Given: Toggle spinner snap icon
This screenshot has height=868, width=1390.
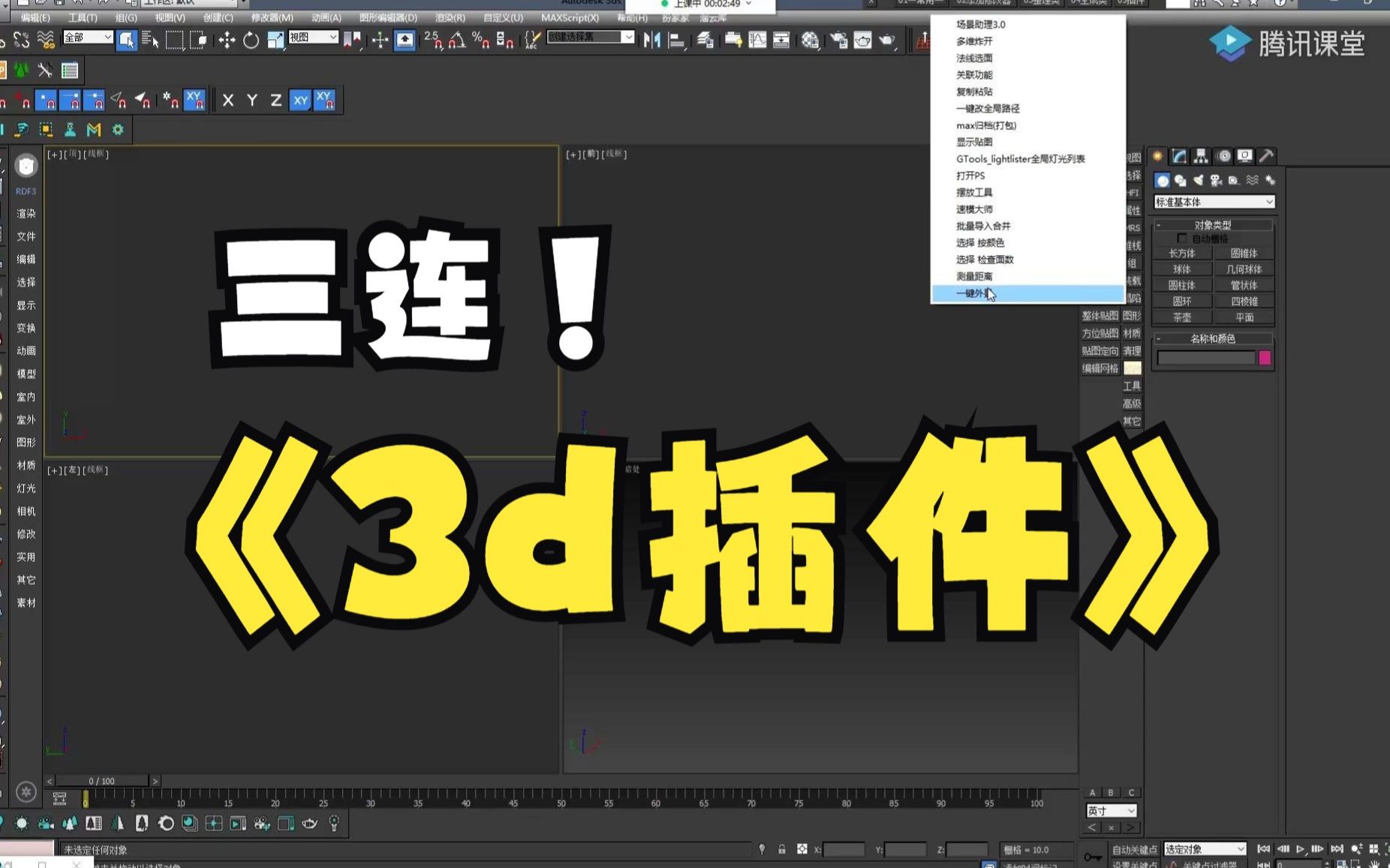Looking at the screenshot, I should [505, 40].
